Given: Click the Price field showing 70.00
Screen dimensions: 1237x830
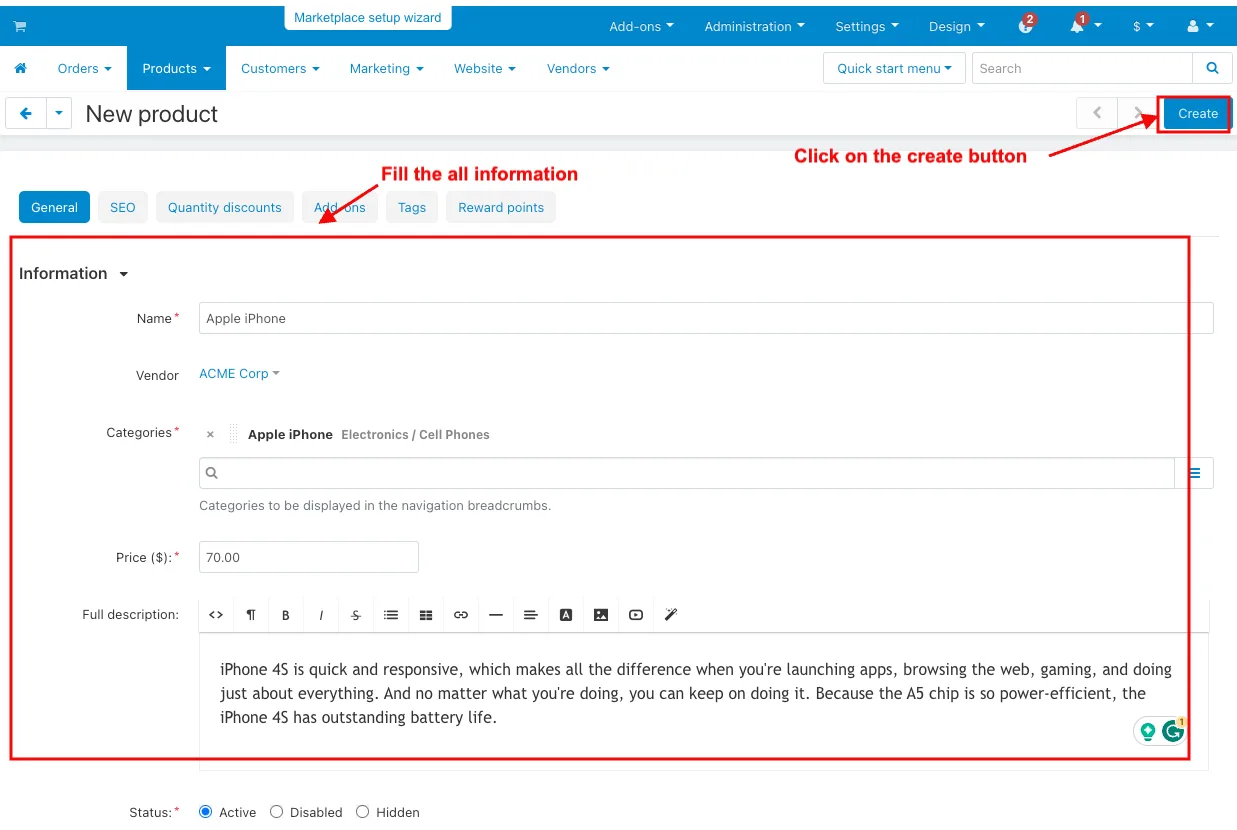Looking at the screenshot, I should click(x=309, y=557).
